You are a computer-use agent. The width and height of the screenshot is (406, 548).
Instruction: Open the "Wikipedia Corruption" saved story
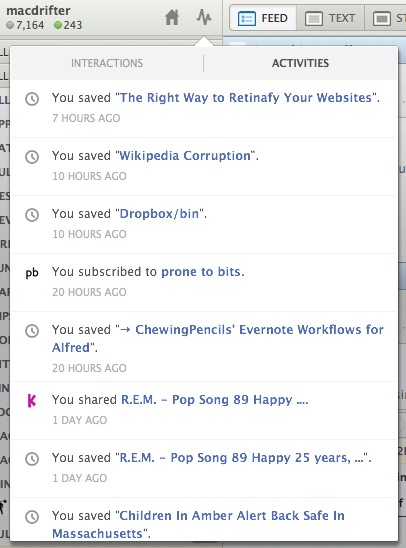tap(185, 156)
